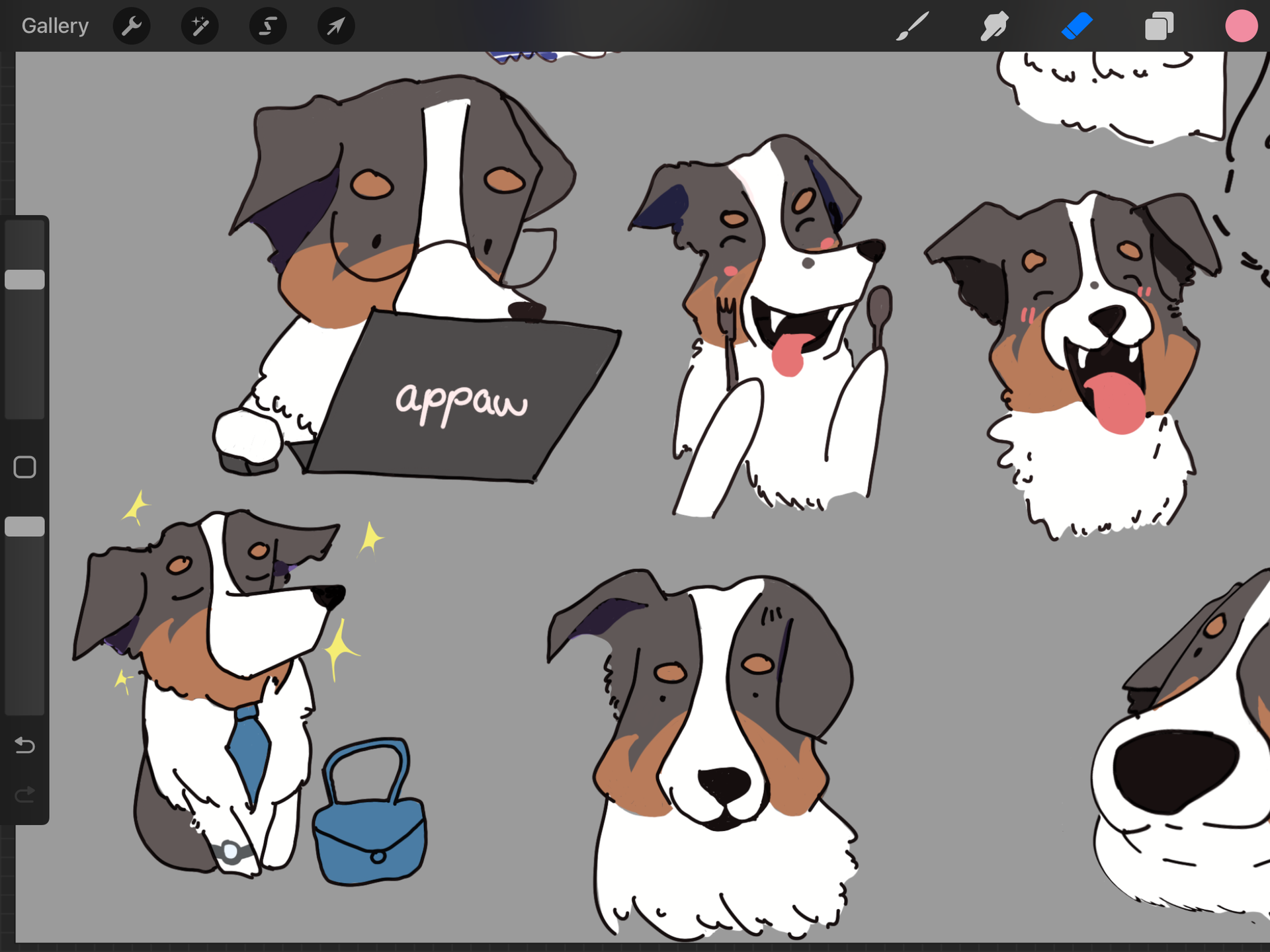Click the brush size slider handle
The height and width of the screenshot is (952, 1270).
(x=25, y=280)
